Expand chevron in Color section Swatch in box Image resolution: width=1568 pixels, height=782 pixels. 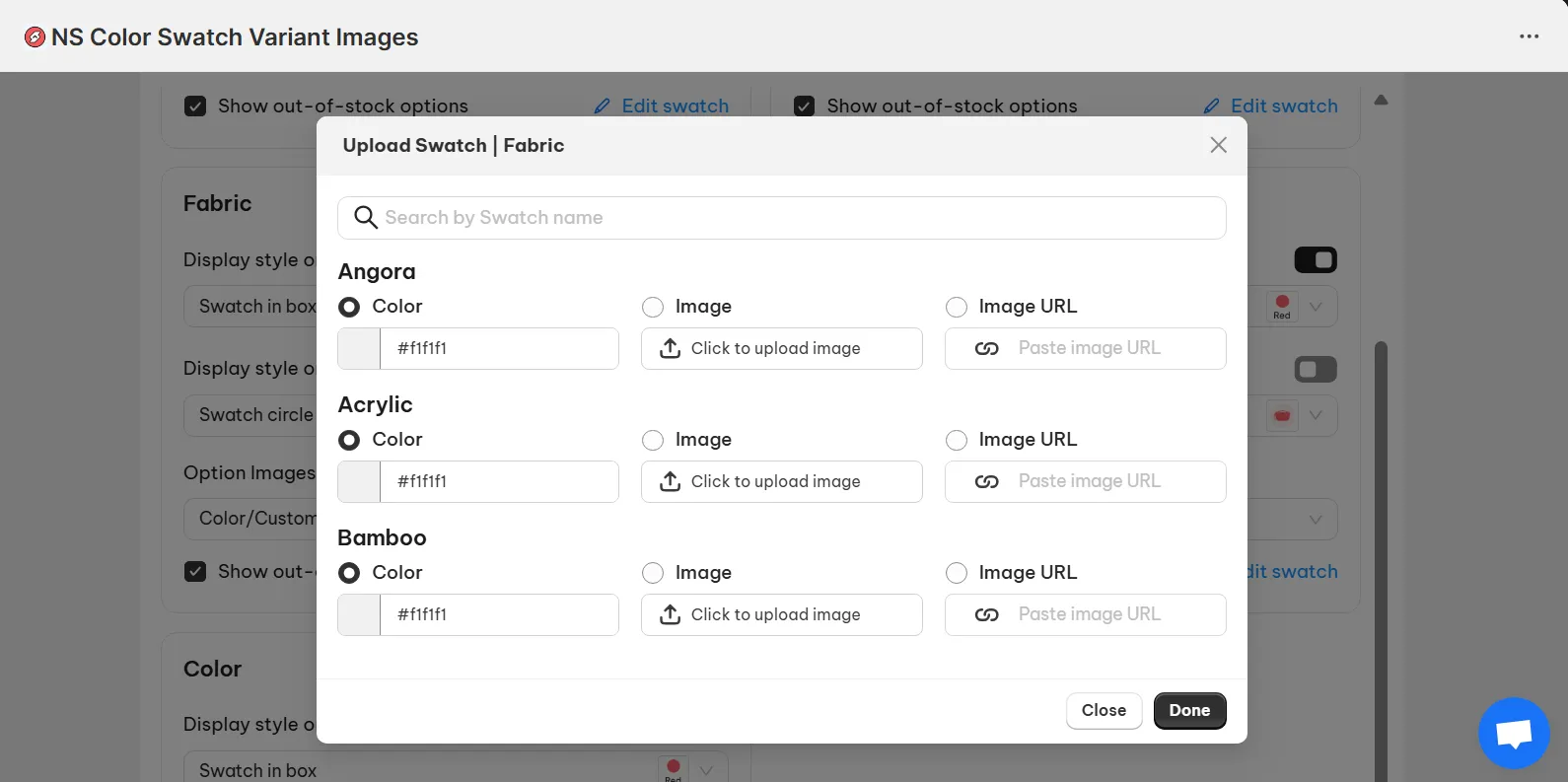[706, 770]
